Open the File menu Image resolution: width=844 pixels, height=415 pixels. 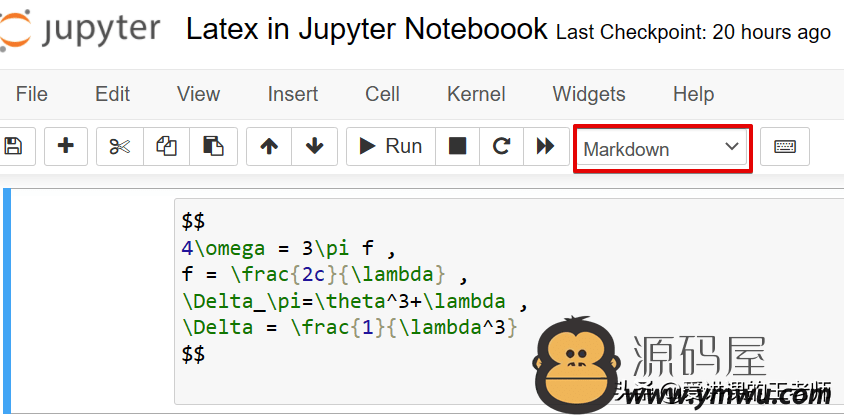pos(32,94)
